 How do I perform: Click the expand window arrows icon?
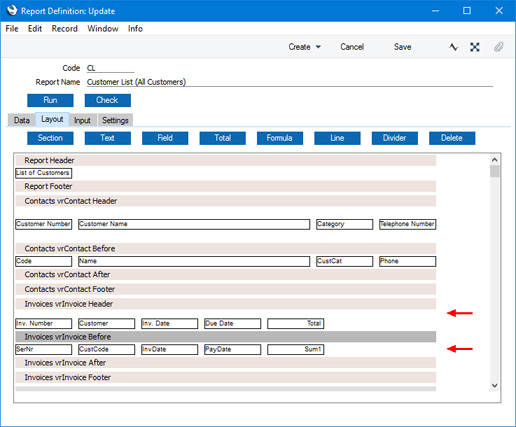pos(475,47)
